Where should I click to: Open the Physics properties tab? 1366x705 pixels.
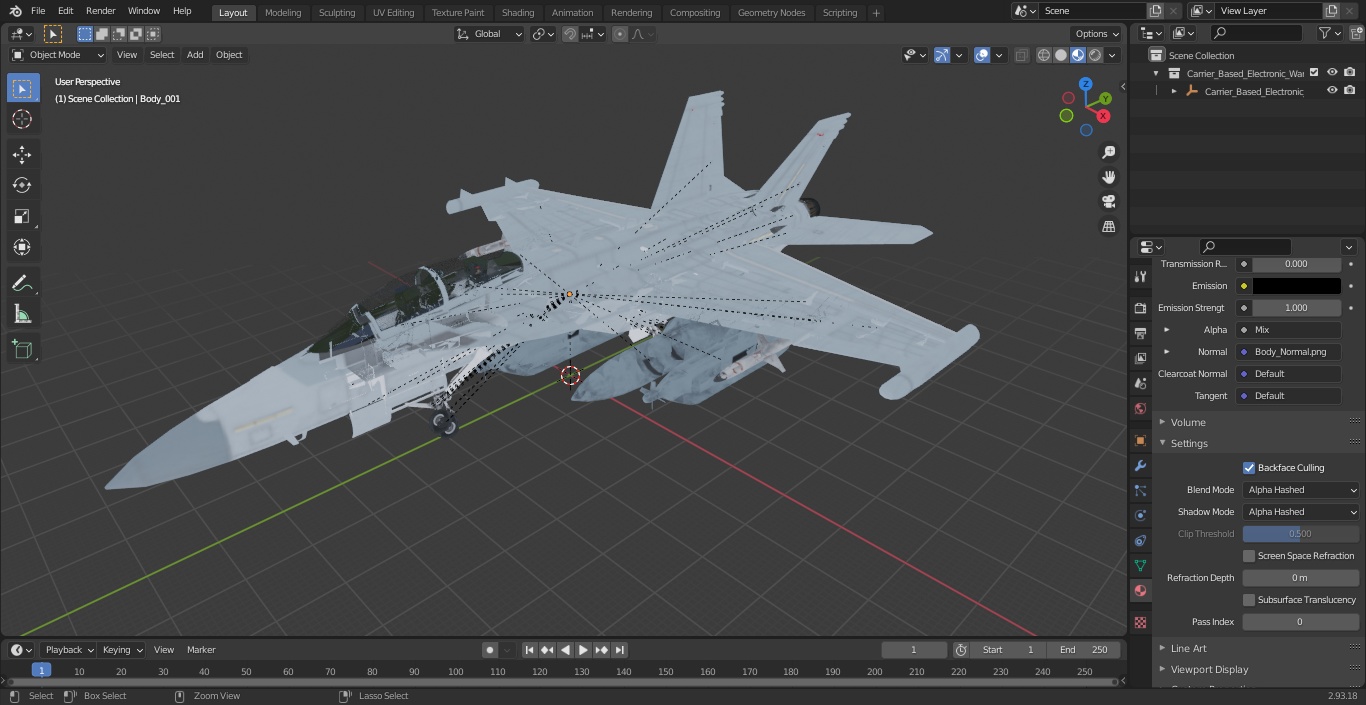pyautogui.click(x=1140, y=515)
